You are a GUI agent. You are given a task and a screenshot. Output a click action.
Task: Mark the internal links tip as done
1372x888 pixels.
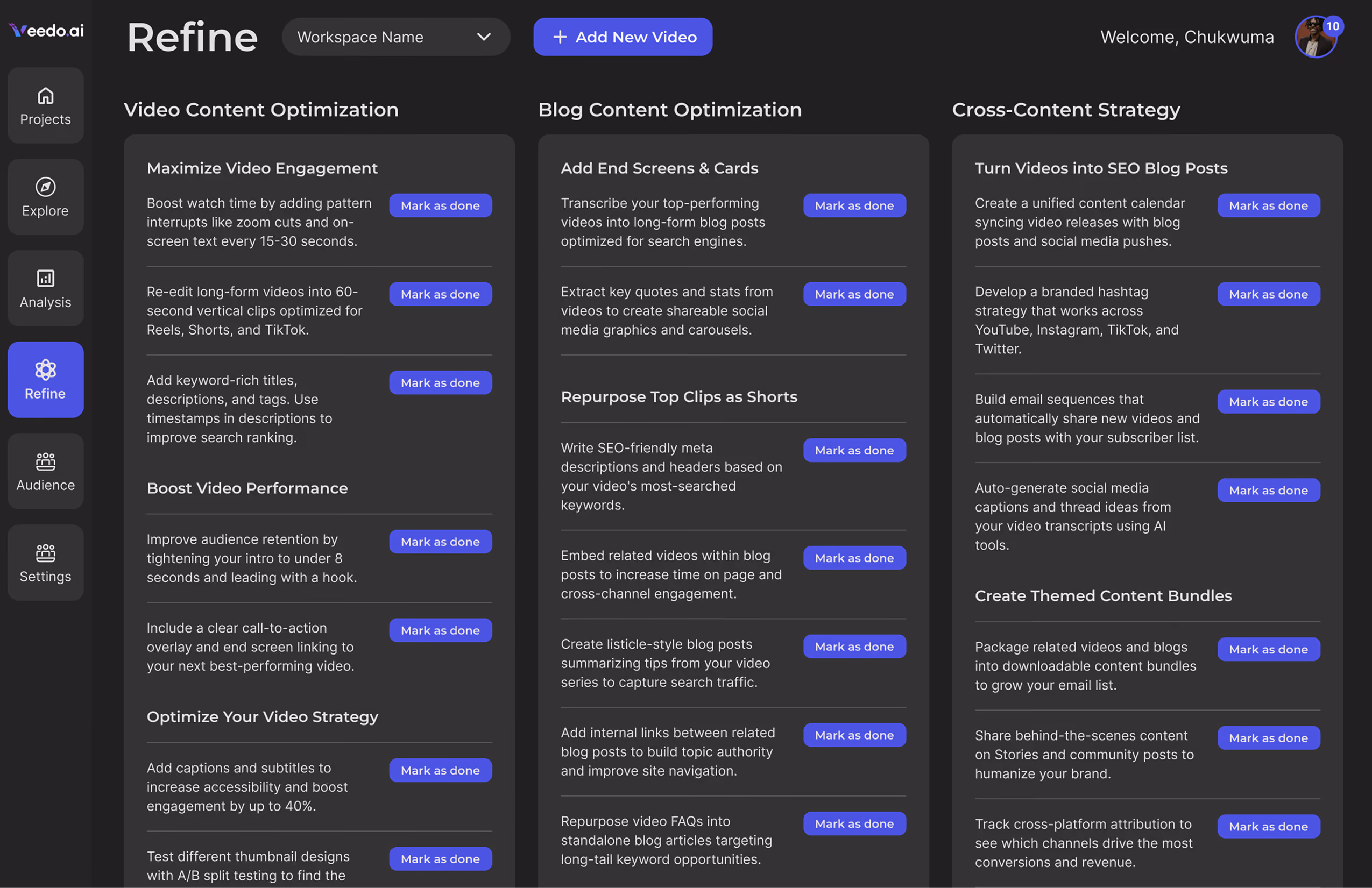click(854, 735)
